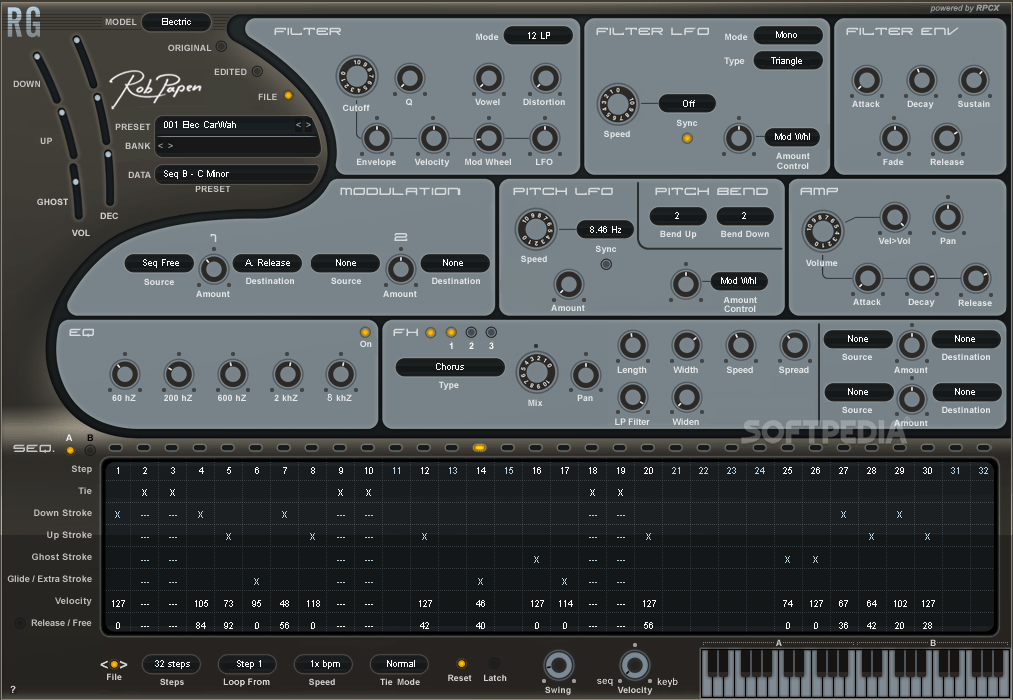
Task: Adjust the DEC slider
Action: 109,178
